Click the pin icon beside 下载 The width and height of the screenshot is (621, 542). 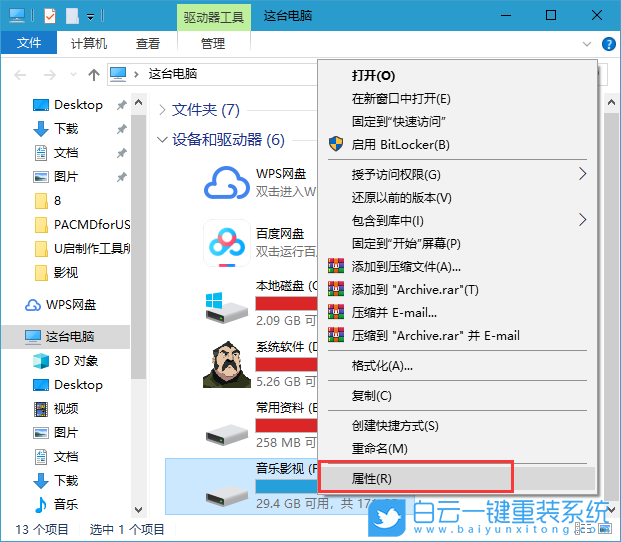[121, 129]
